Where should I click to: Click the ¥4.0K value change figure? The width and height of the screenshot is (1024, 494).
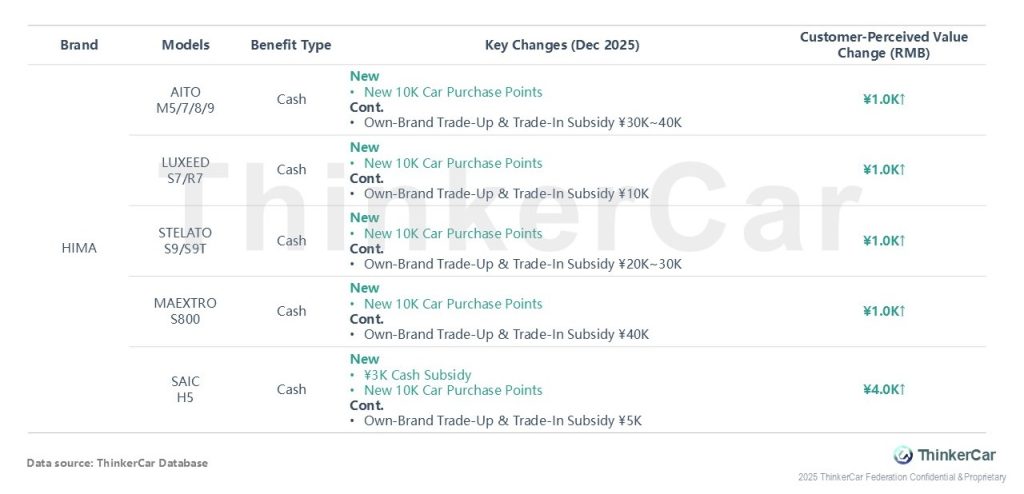(884, 389)
